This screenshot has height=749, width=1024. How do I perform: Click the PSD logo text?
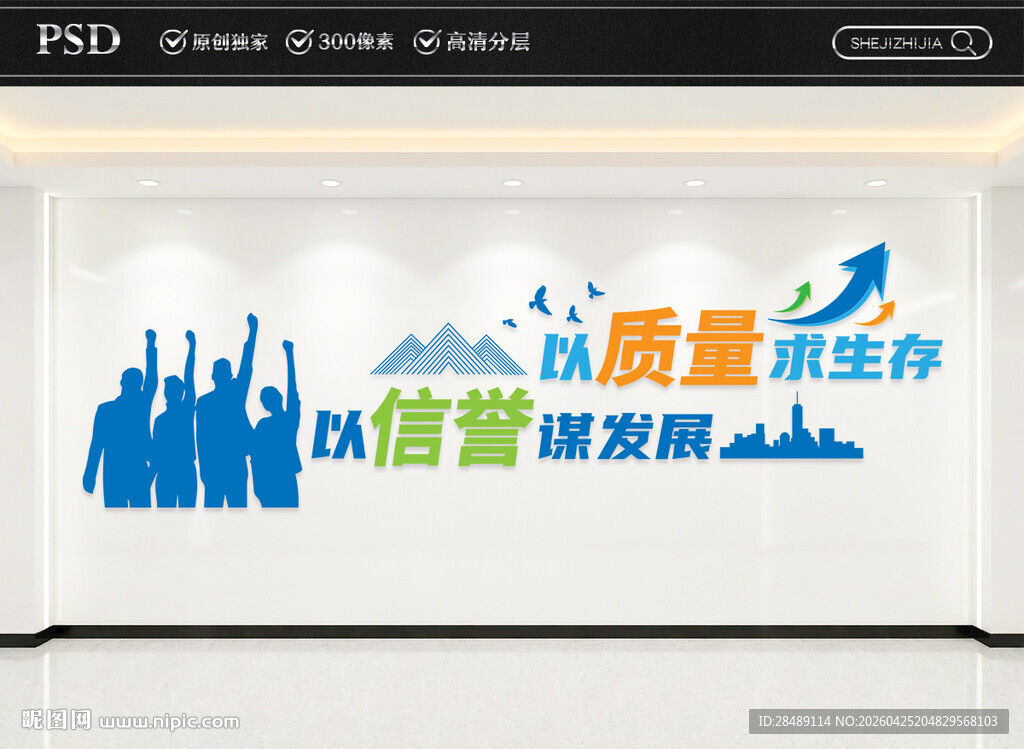(x=78, y=39)
